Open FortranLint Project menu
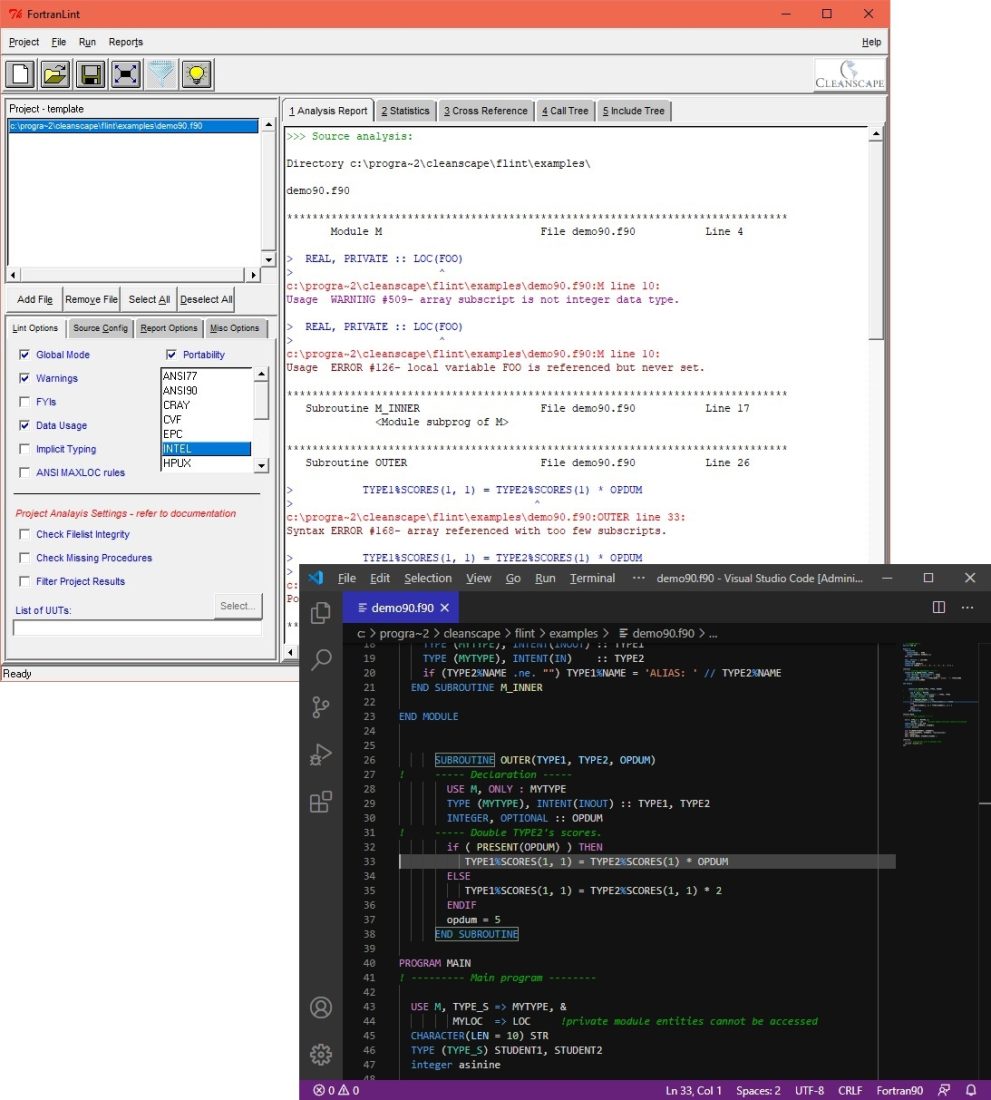Screen dimensions: 991x1100 coord(24,42)
